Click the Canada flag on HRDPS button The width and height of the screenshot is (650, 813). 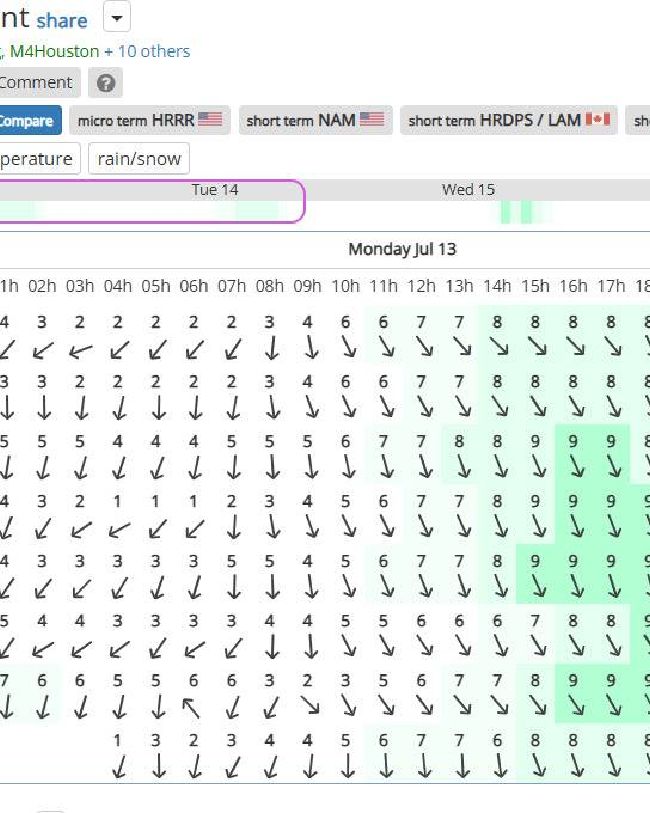pyautogui.click(x=598, y=119)
